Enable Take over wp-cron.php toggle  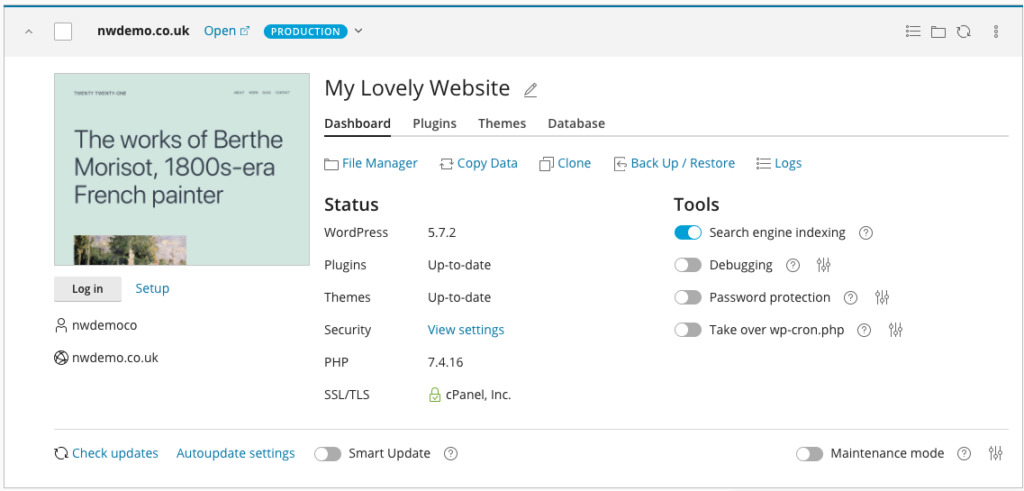688,330
